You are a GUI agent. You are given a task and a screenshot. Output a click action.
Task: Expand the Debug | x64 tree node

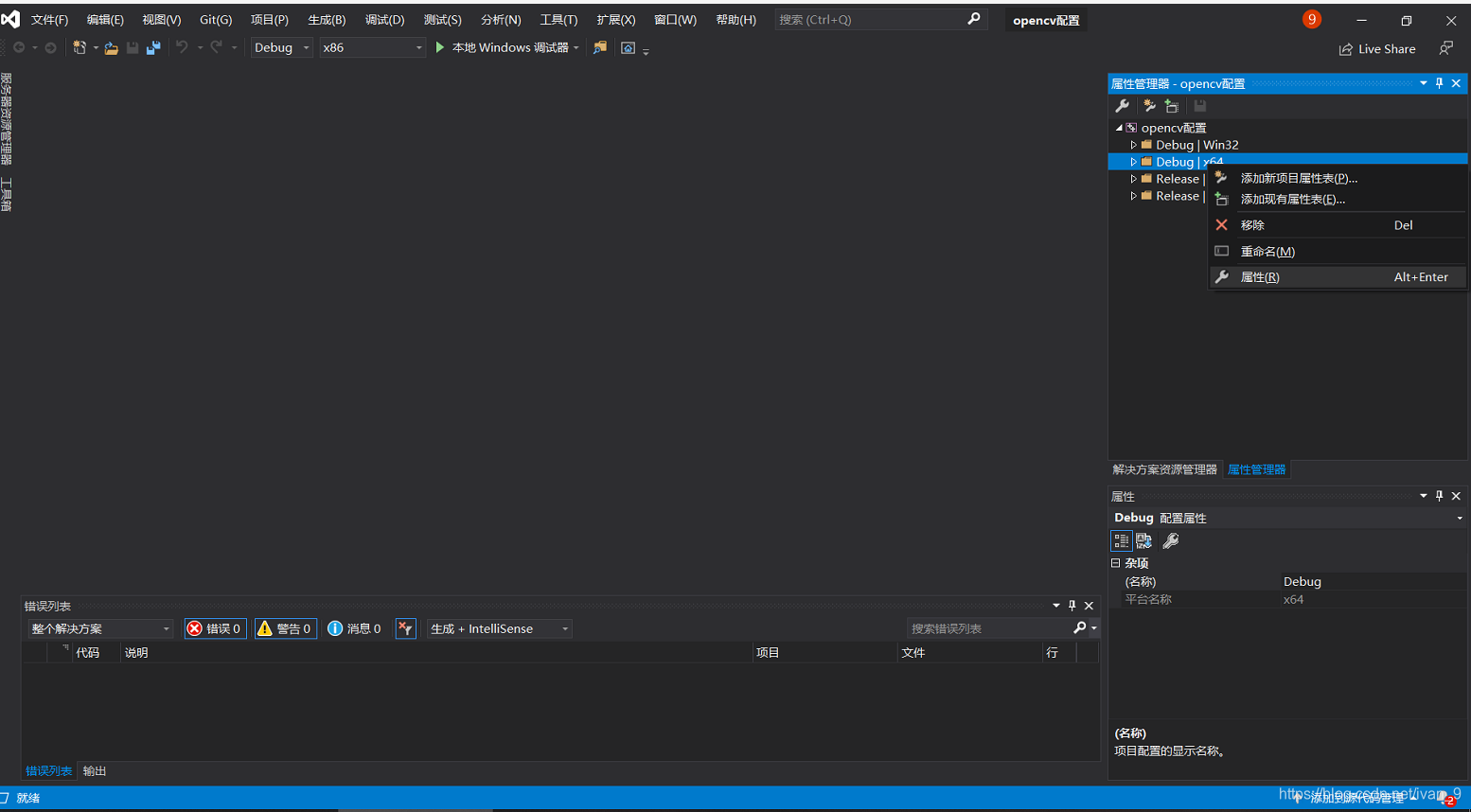[x=1133, y=162]
